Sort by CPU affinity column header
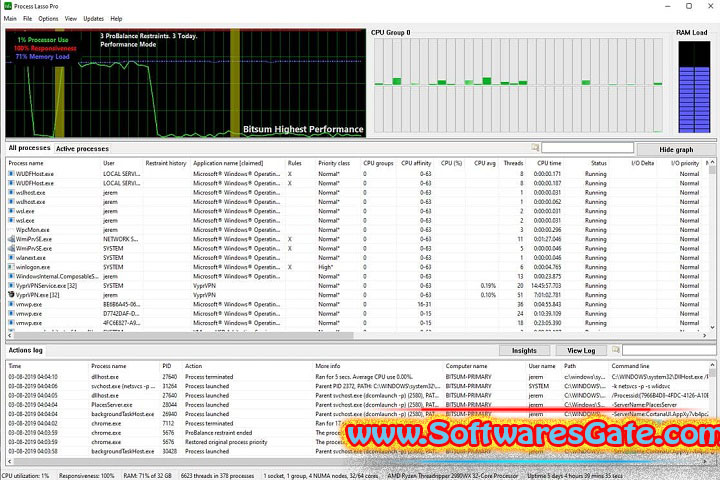The height and width of the screenshot is (480, 720). (x=416, y=163)
